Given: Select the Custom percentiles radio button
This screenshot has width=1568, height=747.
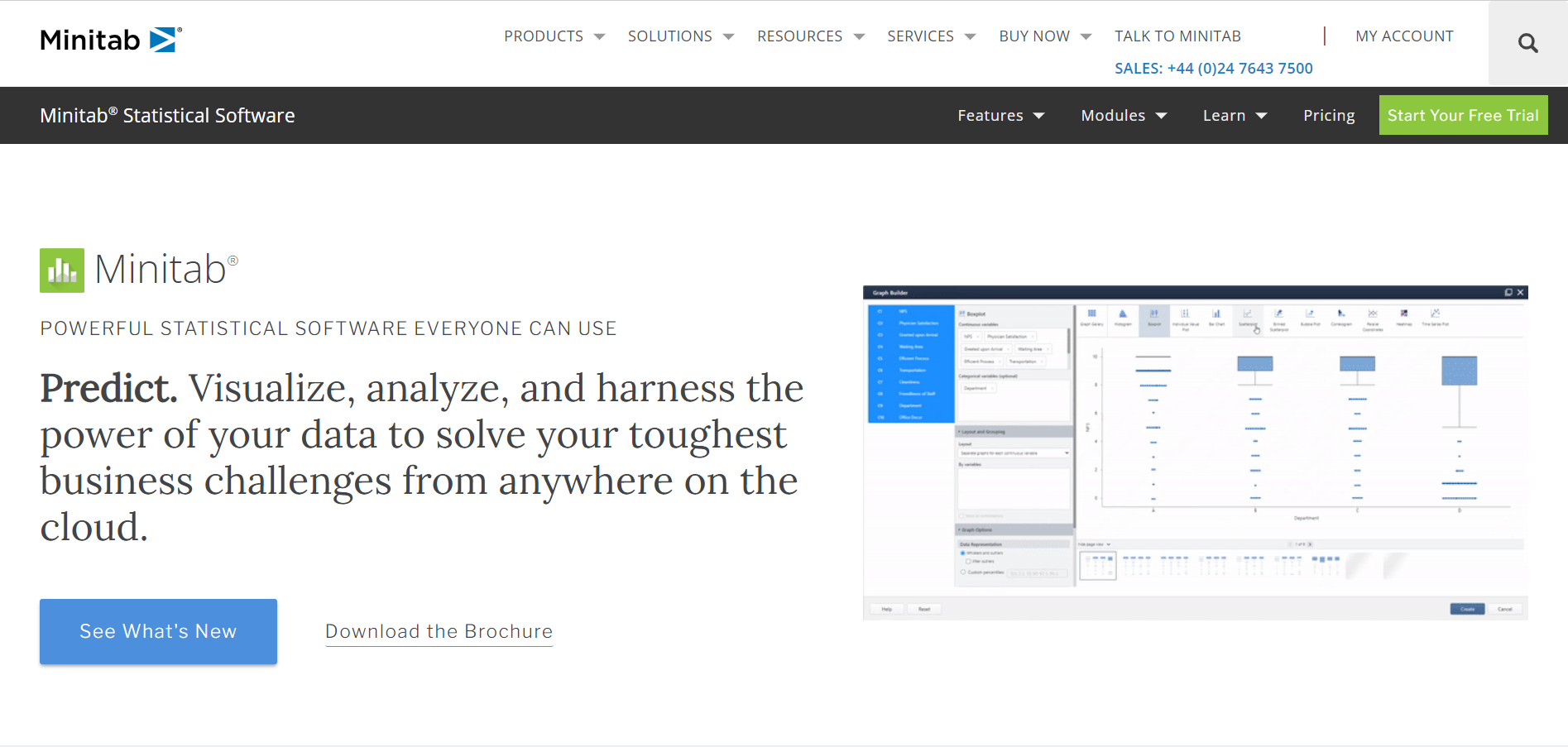Looking at the screenshot, I should [x=963, y=571].
